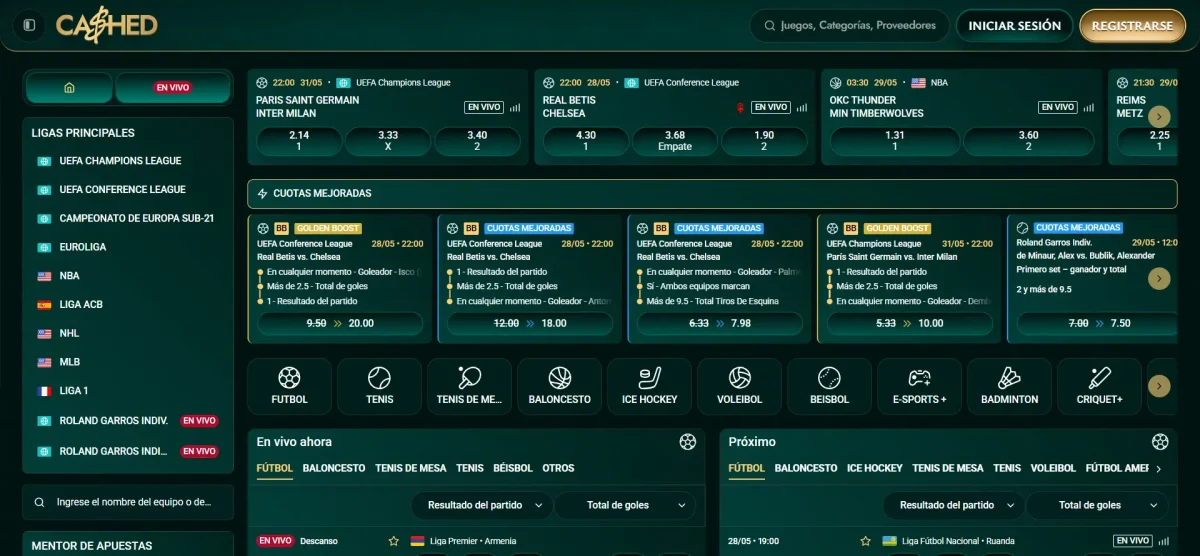The image size is (1200, 556).
Task: Click the home icon button
Action: tap(69, 88)
